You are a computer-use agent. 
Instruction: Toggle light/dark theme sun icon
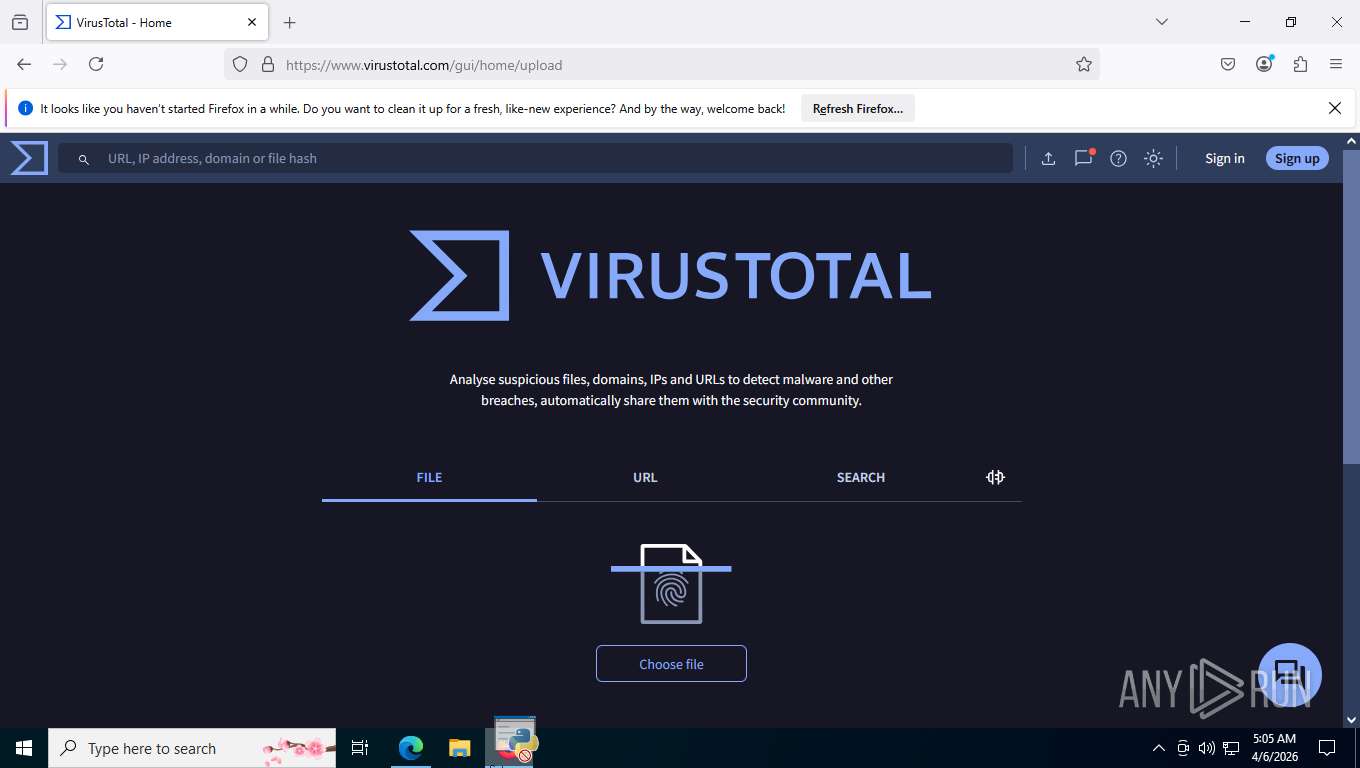pyautogui.click(x=1153, y=158)
